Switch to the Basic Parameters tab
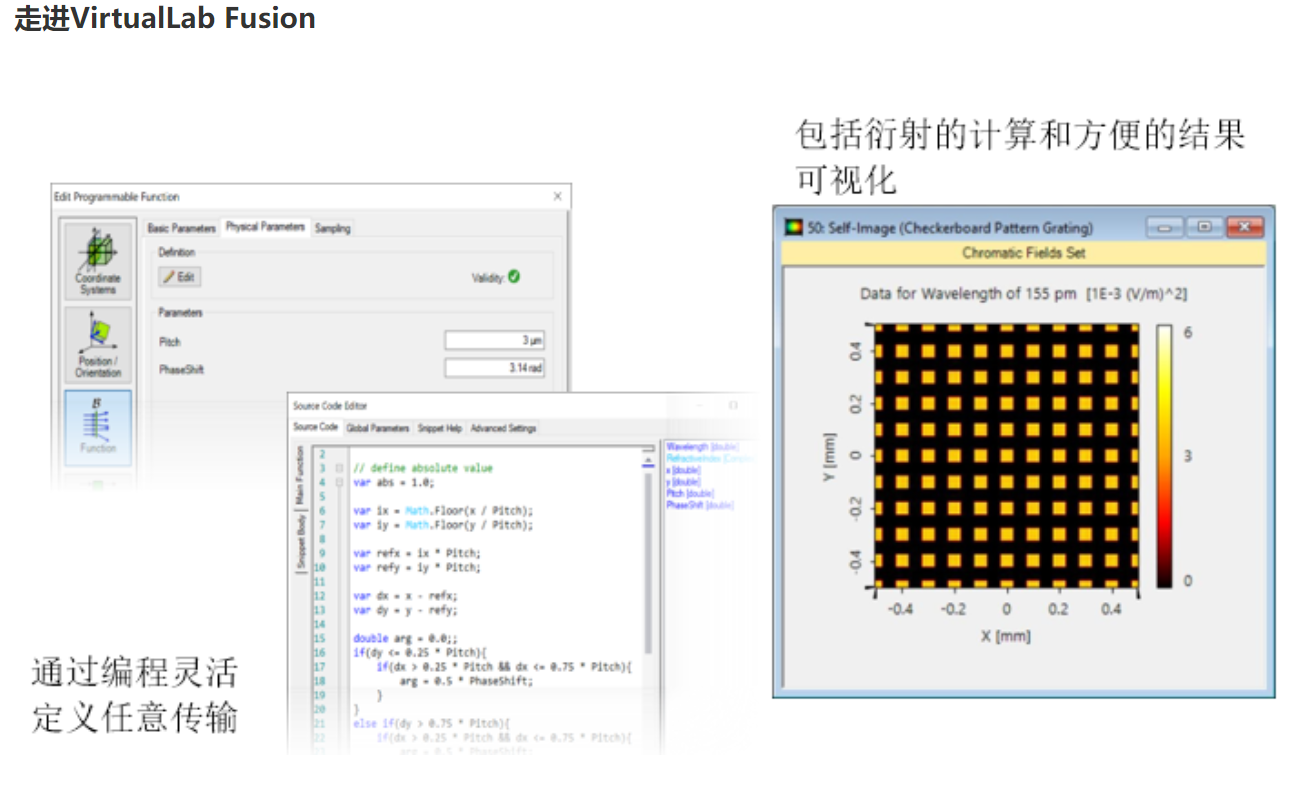 pyautogui.click(x=182, y=228)
